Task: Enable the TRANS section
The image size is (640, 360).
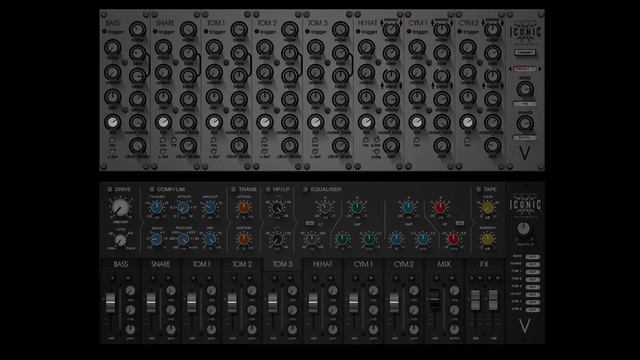Action: [233, 189]
